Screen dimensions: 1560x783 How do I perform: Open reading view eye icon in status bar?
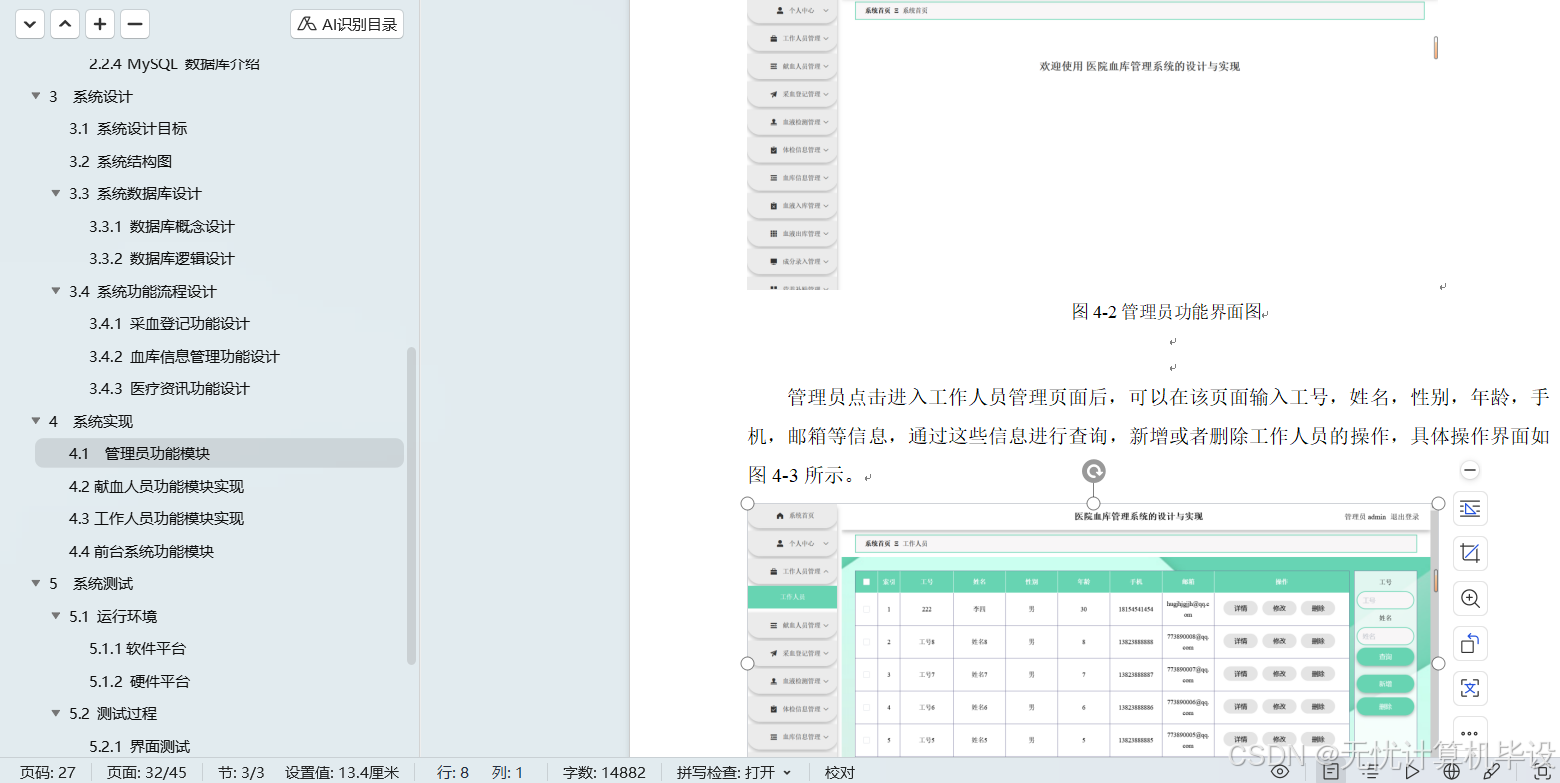(1281, 771)
